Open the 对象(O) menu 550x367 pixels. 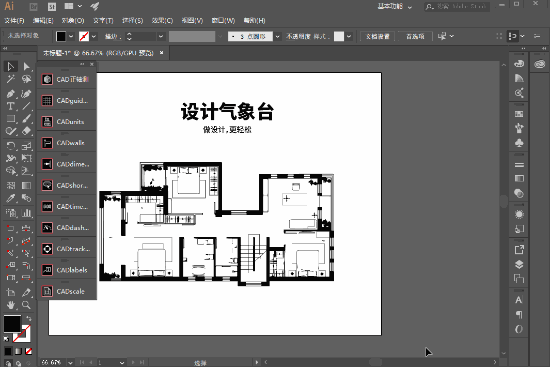pyautogui.click(x=73, y=21)
